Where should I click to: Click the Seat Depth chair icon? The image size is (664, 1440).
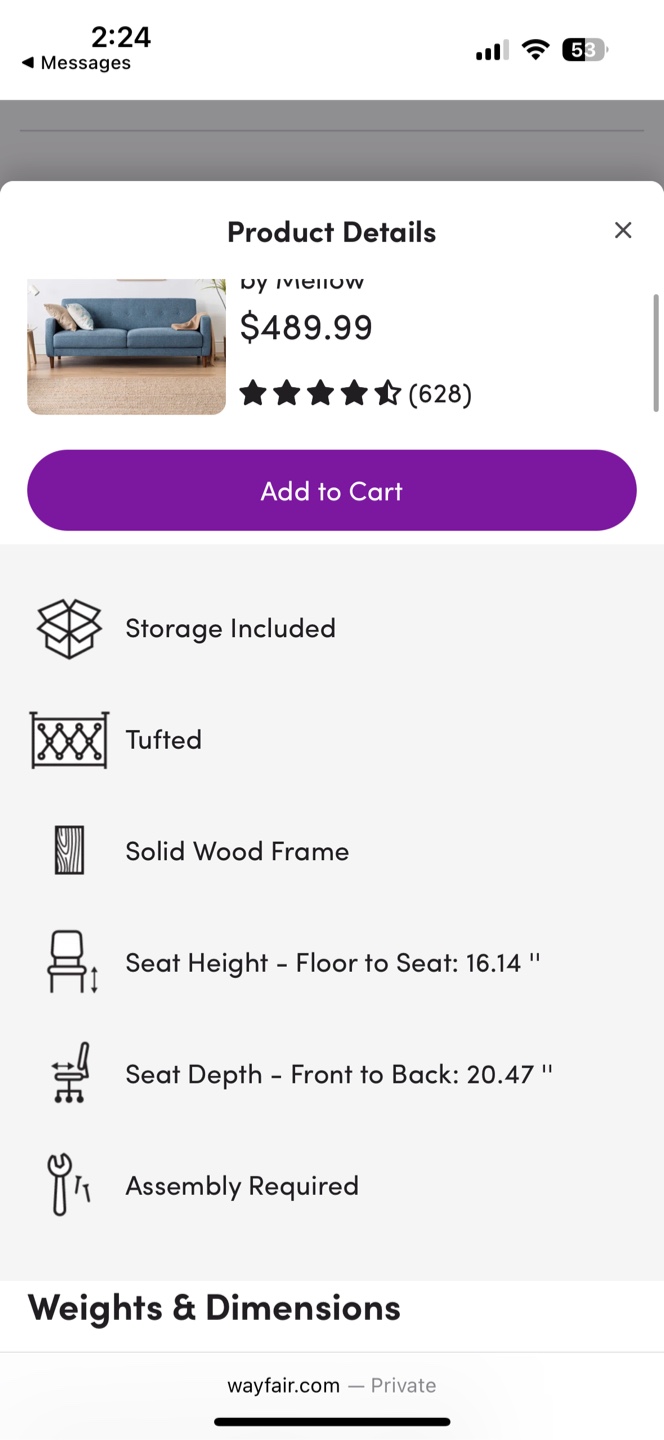pyautogui.click(x=70, y=1073)
